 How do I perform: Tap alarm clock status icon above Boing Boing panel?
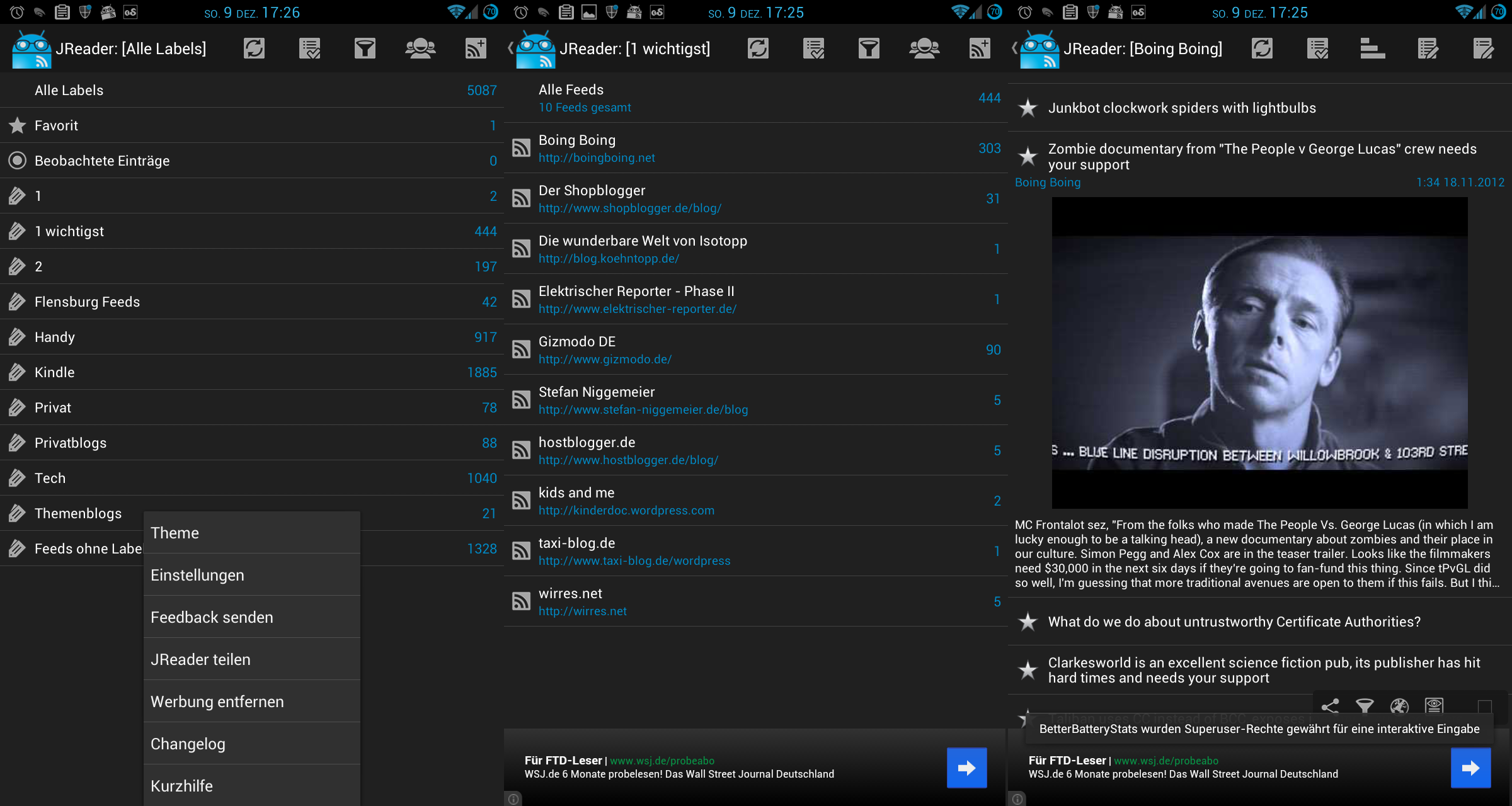1025,12
